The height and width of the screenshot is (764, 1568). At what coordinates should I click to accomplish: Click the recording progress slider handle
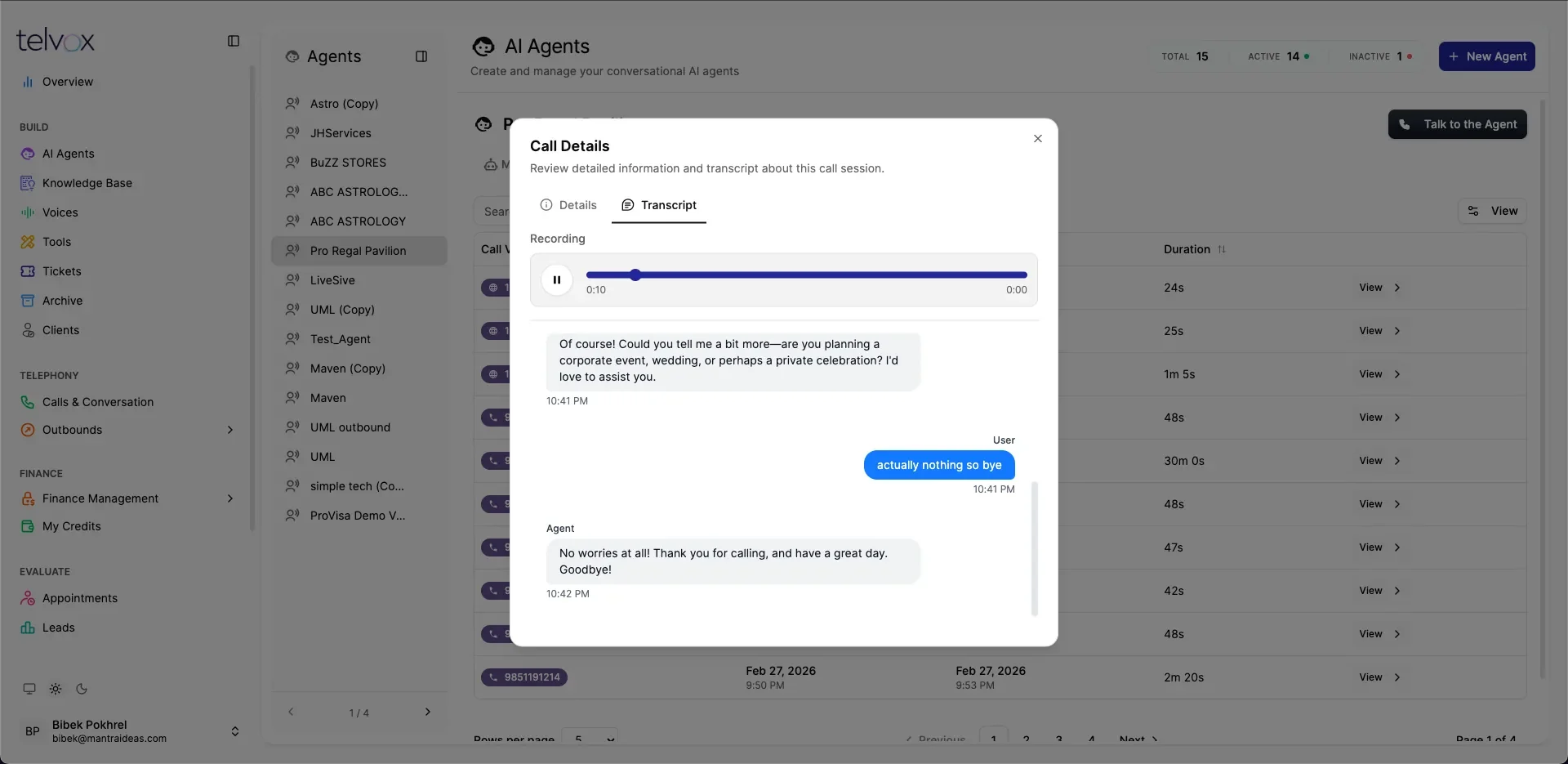tap(635, 275)
